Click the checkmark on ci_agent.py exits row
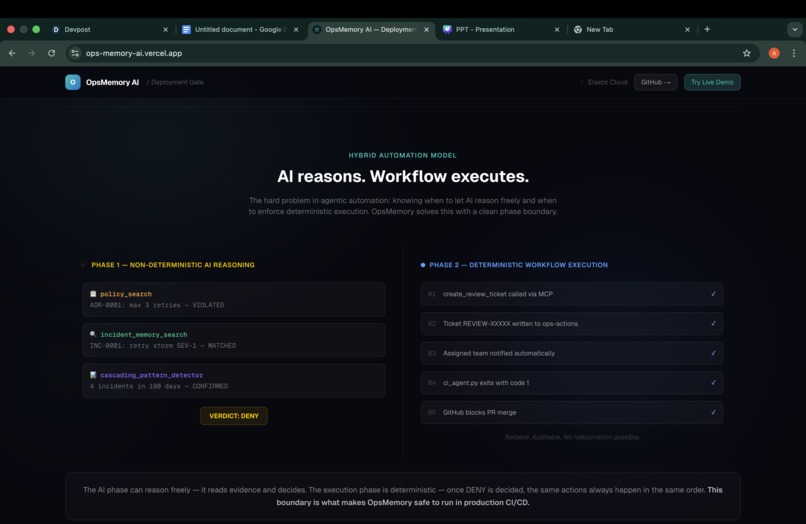 pos(713,383)
